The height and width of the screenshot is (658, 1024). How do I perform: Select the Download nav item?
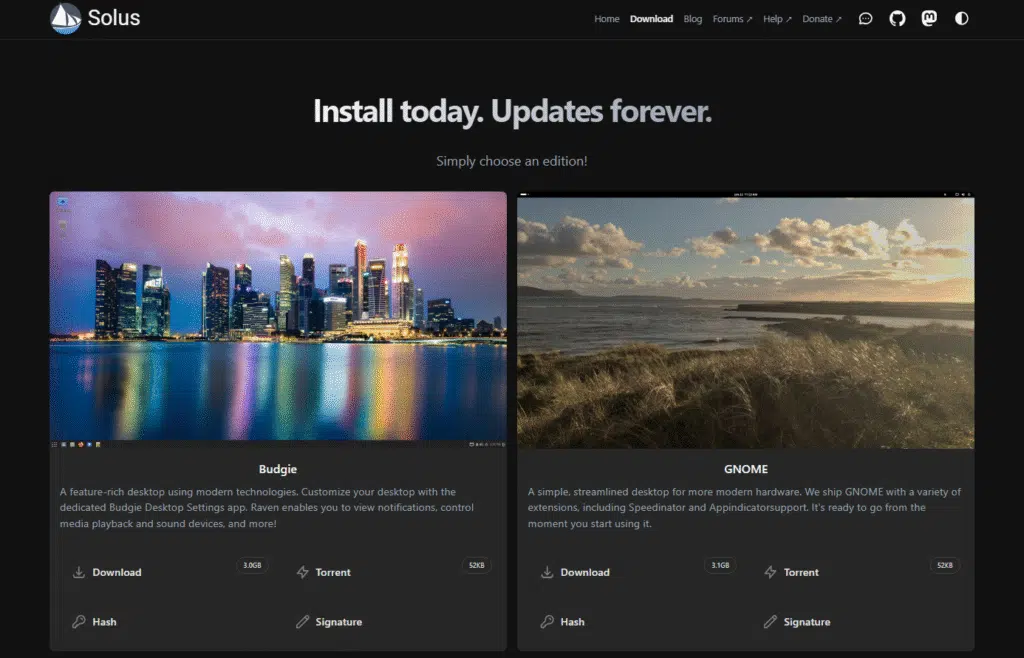click(x=651, y=19)
